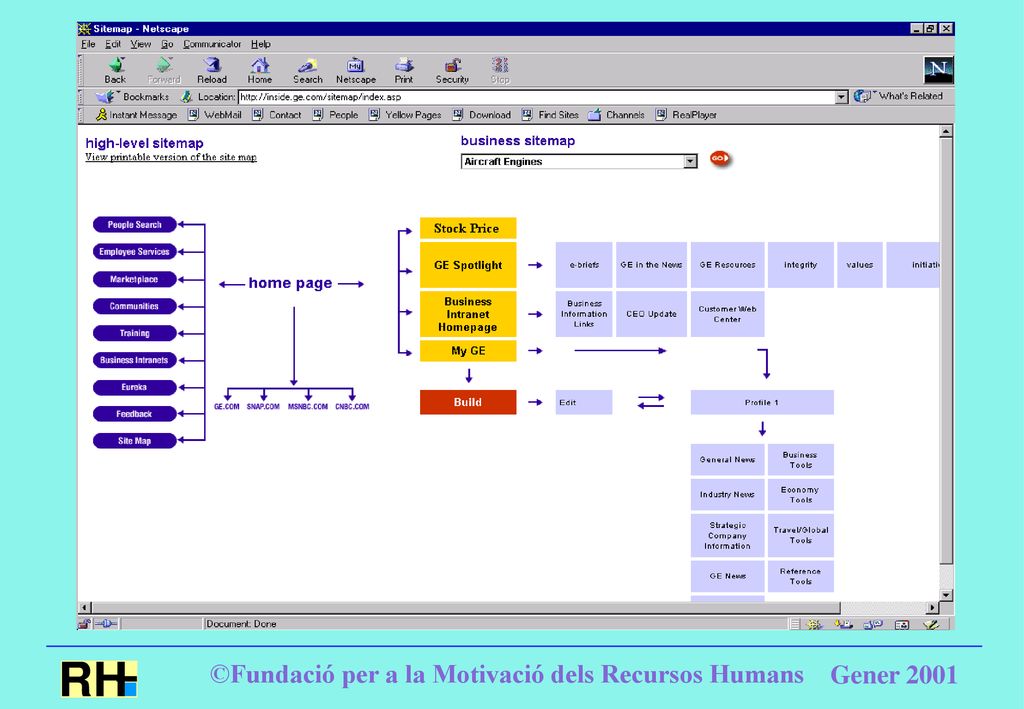Viewport: 1024px width, 709px height.
Task: Open the File menu
Action: pos(88,44)
